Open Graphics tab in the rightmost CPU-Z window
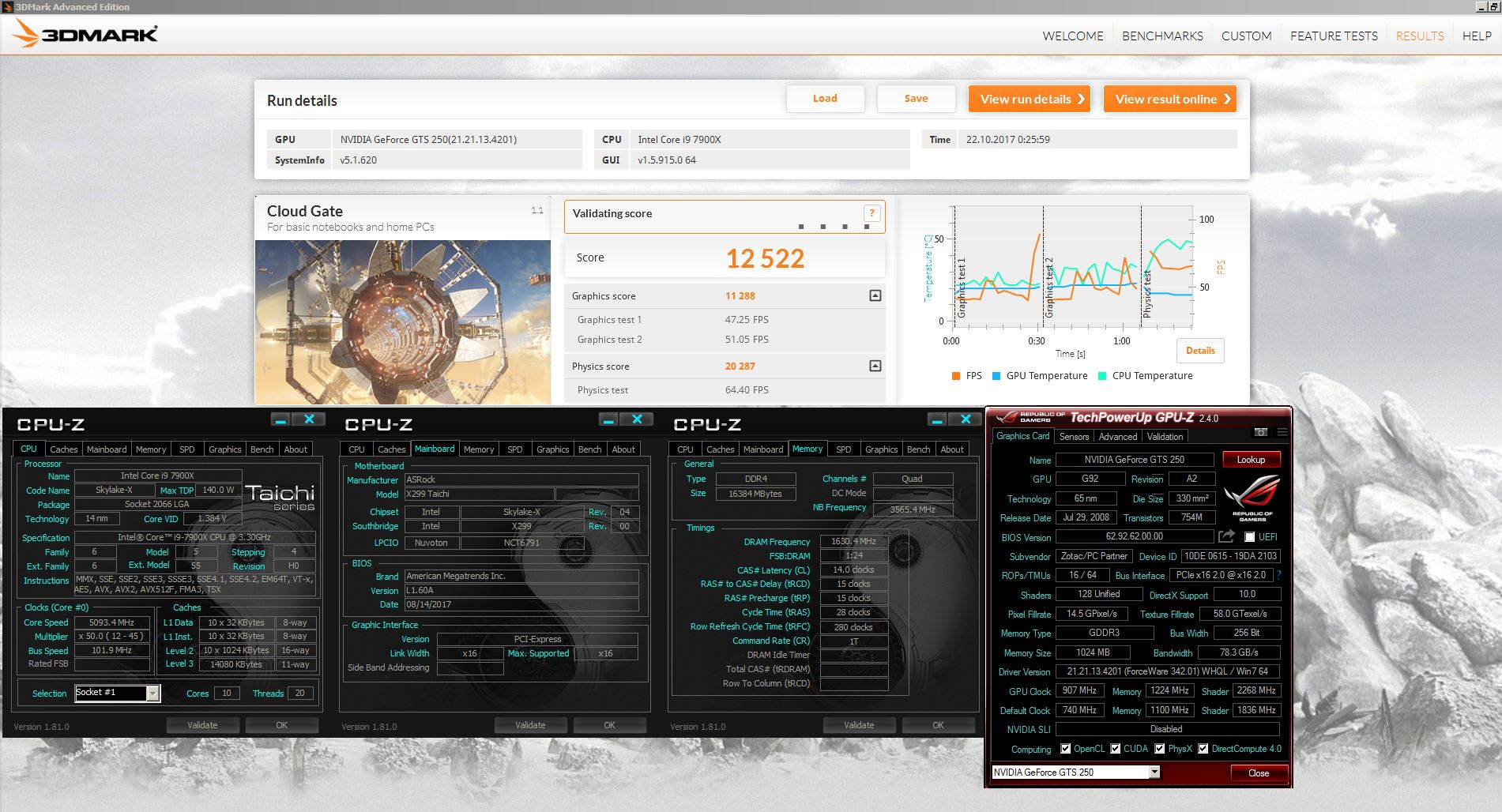 [x=881, y=449]
